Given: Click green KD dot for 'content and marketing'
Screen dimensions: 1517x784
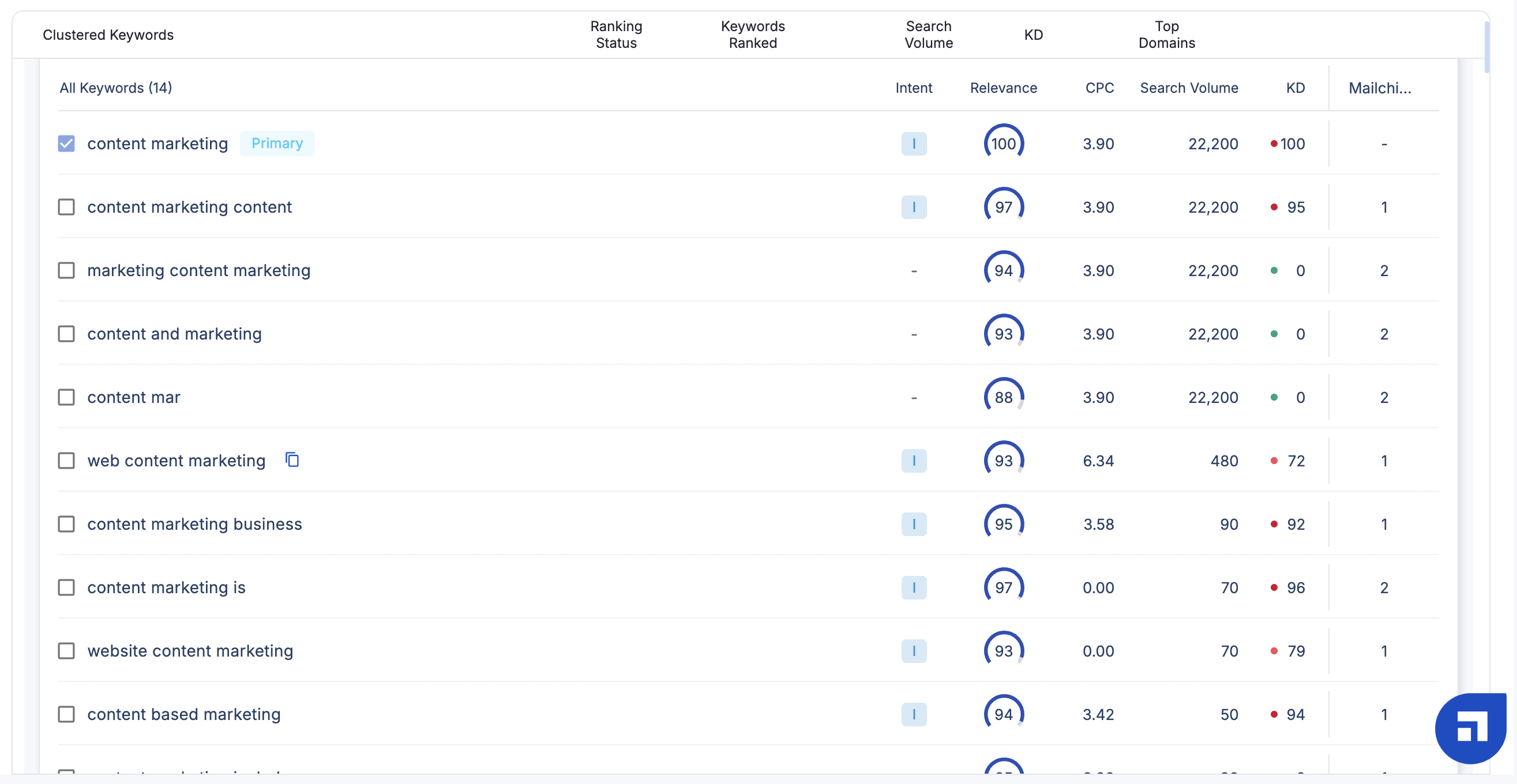Looking at the screenshot, I should (x=1274, y=334).
